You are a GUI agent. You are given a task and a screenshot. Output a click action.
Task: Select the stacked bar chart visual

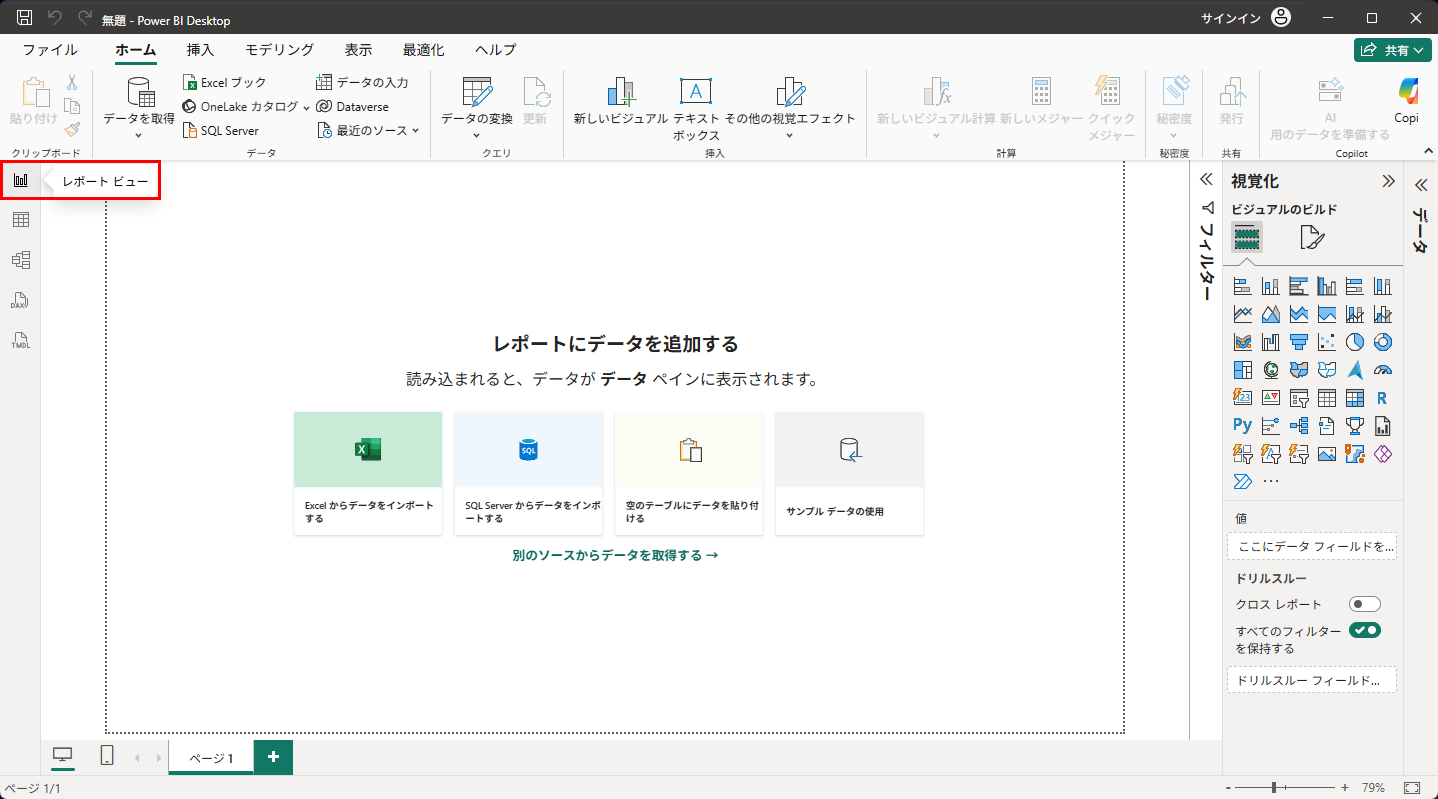1243,286
